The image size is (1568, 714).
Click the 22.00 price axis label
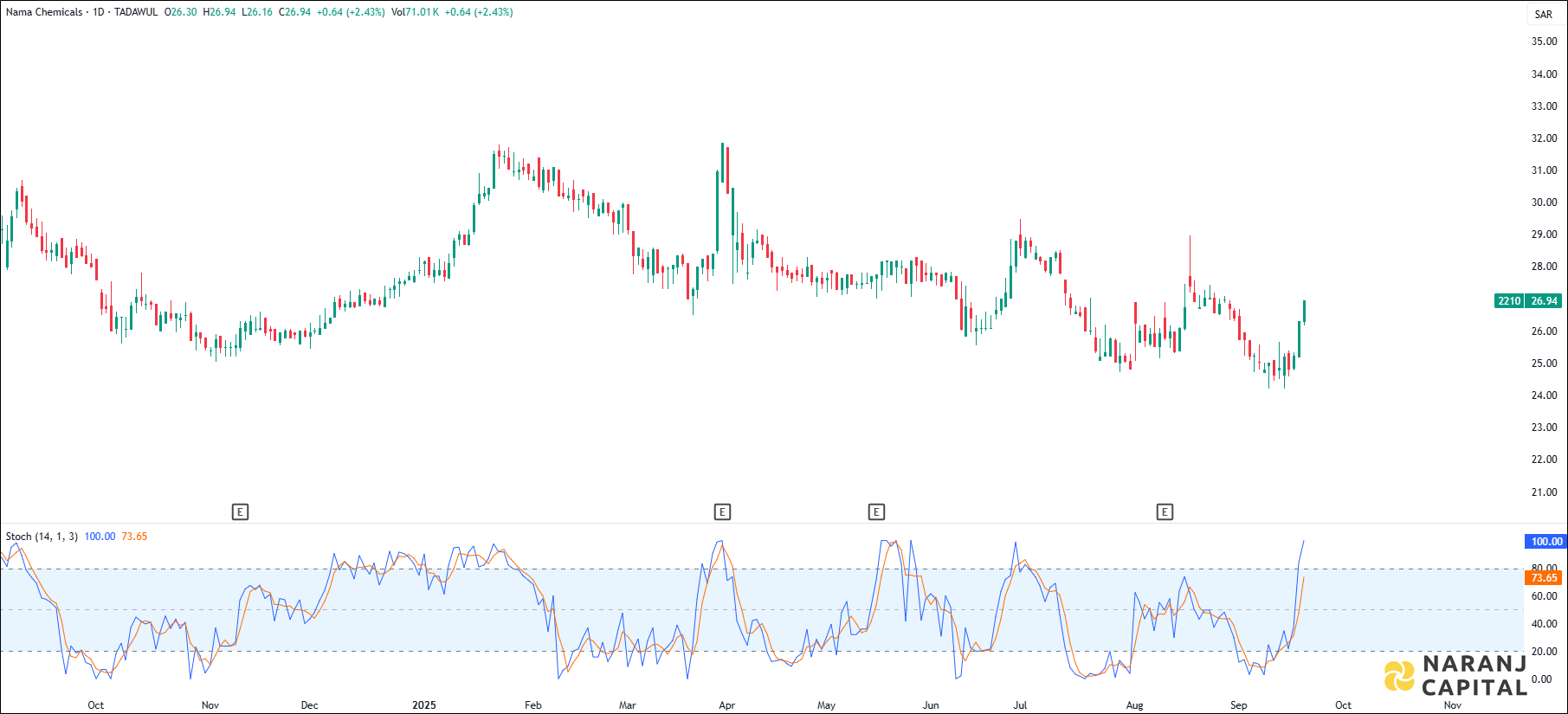point(1544,460)
